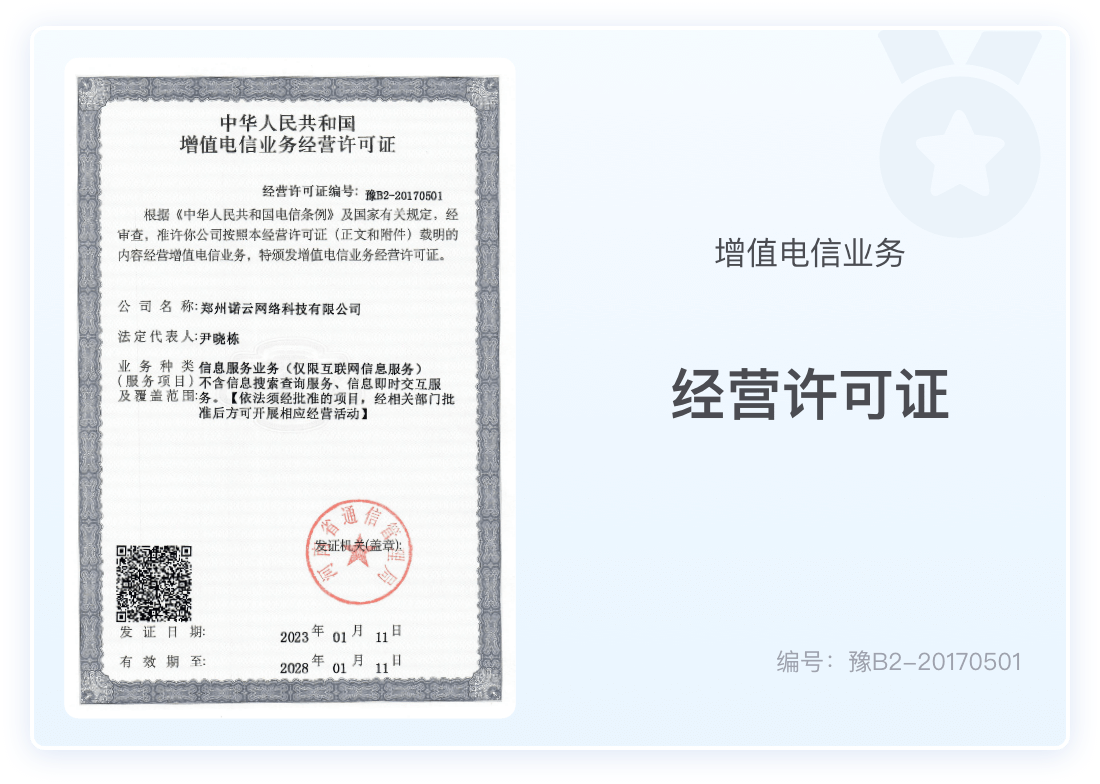1100x784 pixels.
Task: Click the 发证机关(盖章) label
Action: [357, 545]
